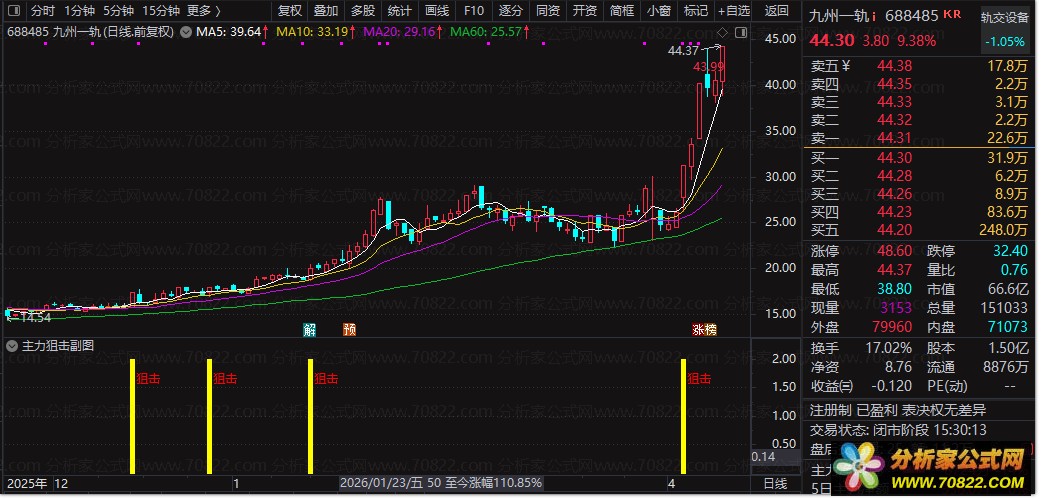Viewport: 1041px width, 499px height.
Task: Click the 返回 button
Action: pos(777,11)
